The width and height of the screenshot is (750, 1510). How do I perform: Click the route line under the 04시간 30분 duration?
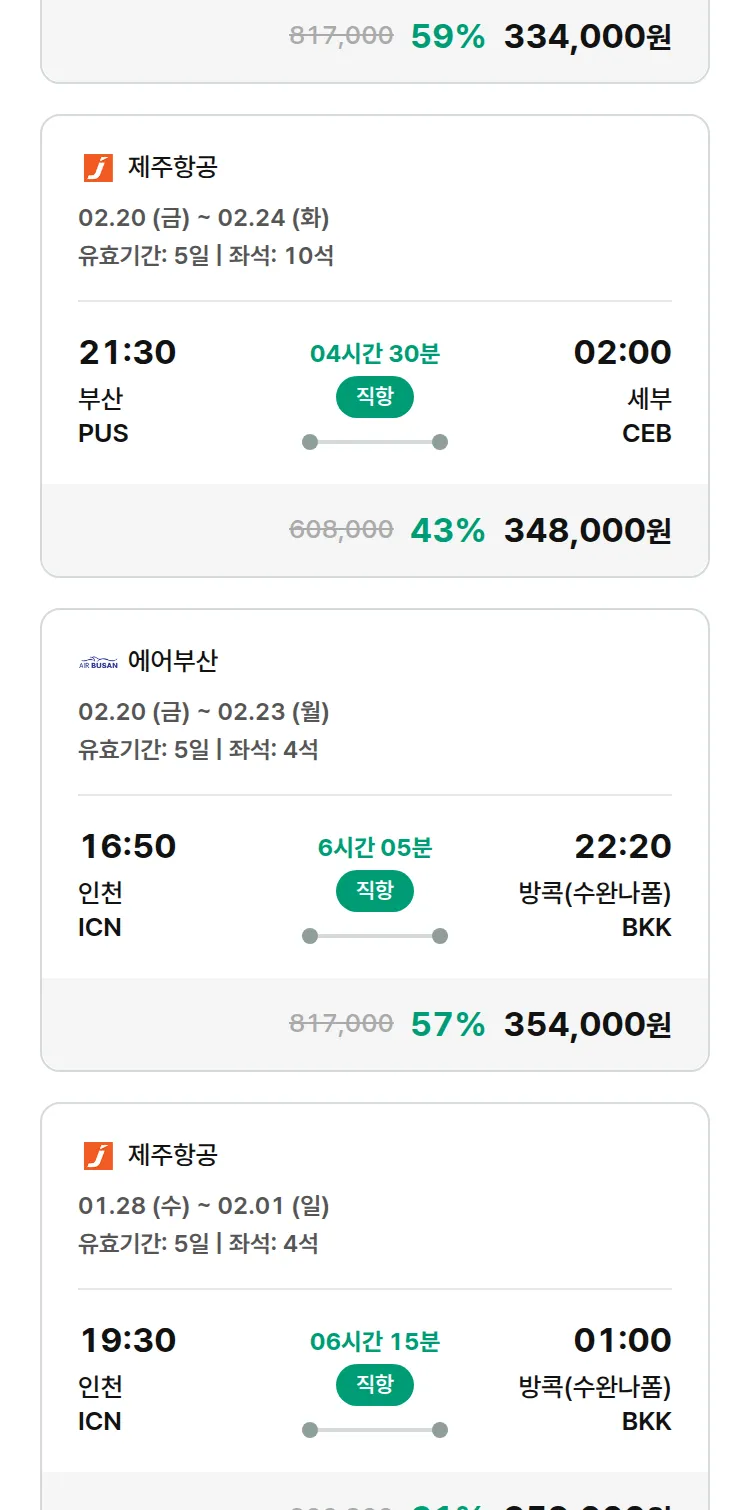point(375,442)
